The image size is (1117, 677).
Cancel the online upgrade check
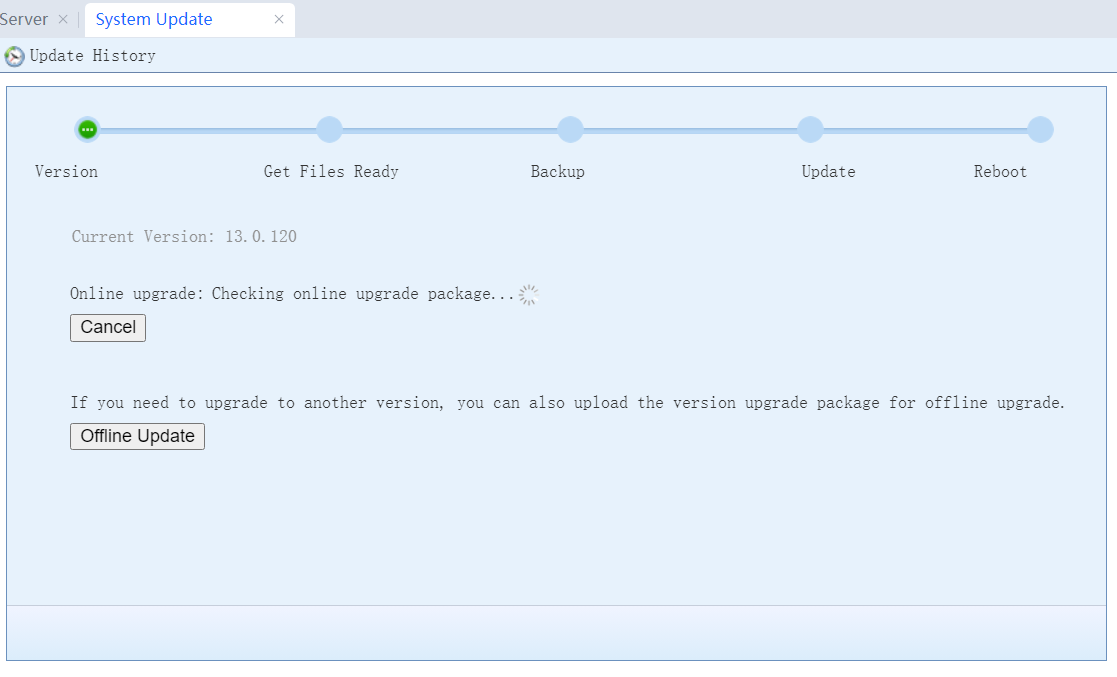[108, 327]
